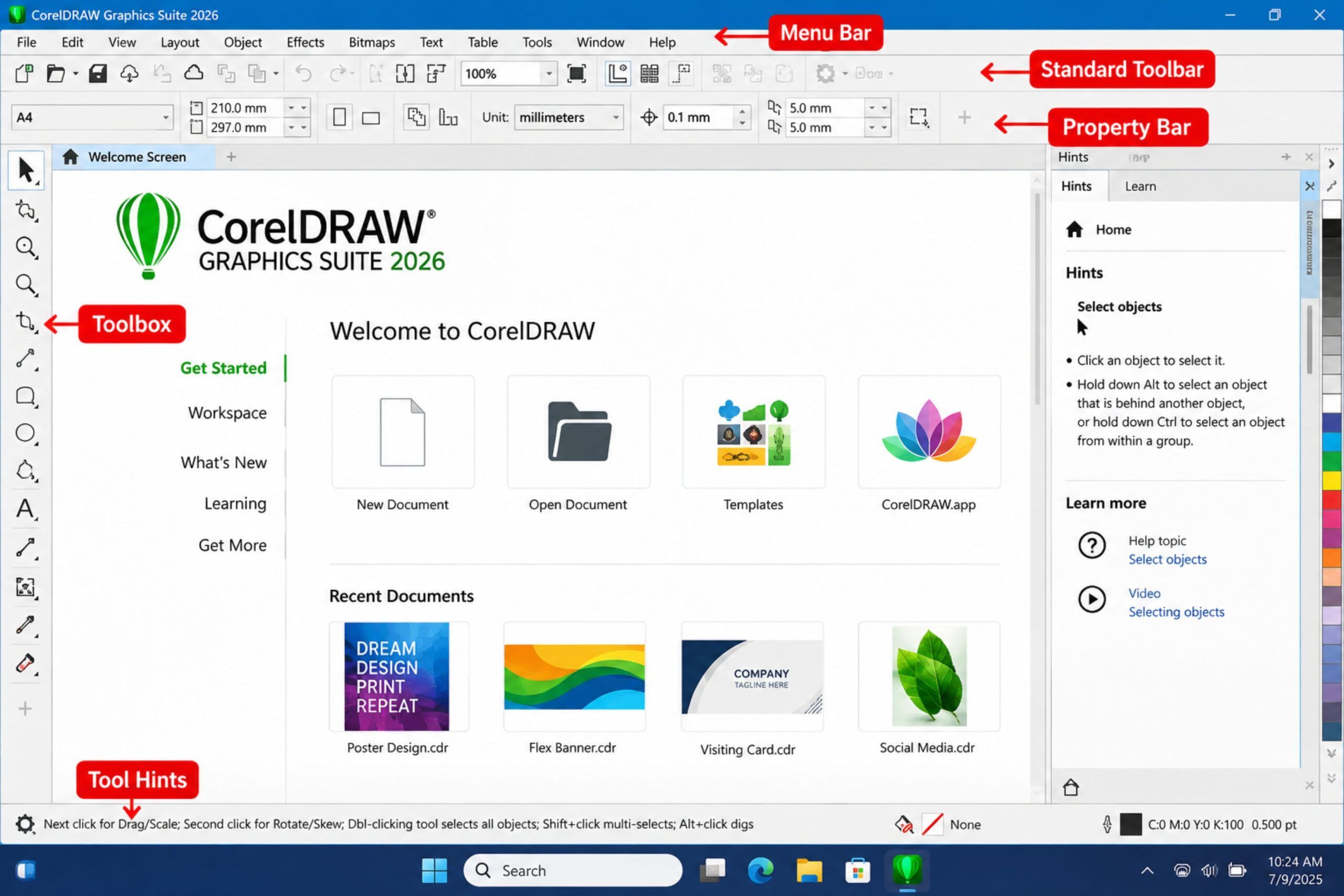This screenshot has width=1344, height=896.
Task: Pick the red swatch in color palette
Action: (x=1331, y=500)
